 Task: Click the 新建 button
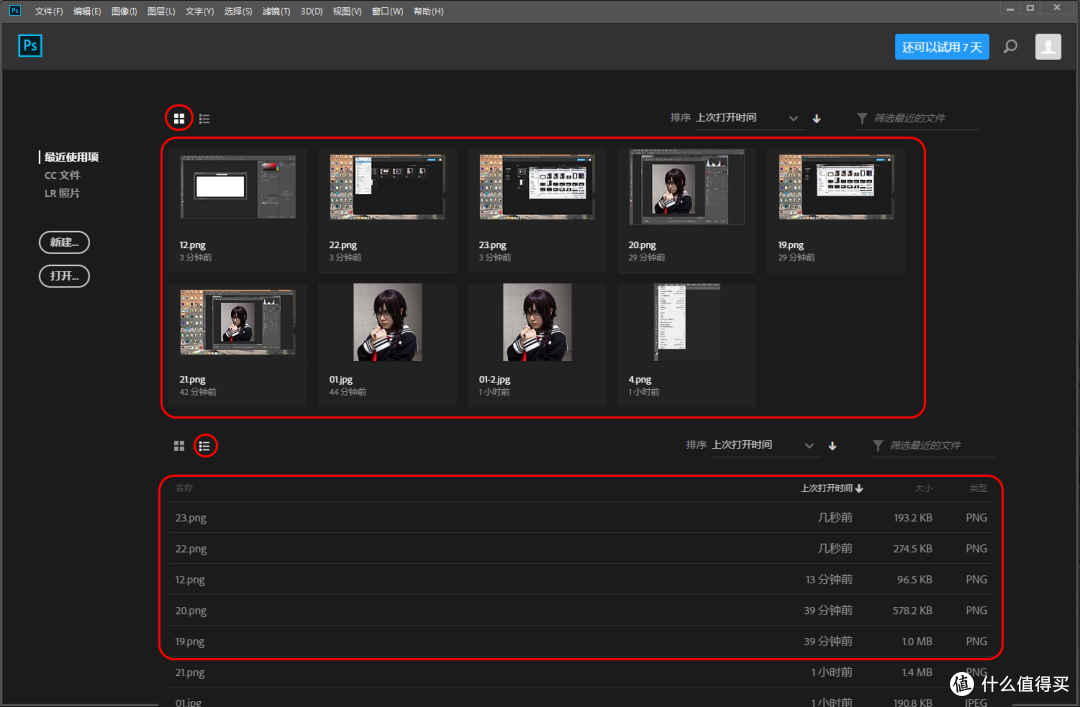tap(63, 242)
